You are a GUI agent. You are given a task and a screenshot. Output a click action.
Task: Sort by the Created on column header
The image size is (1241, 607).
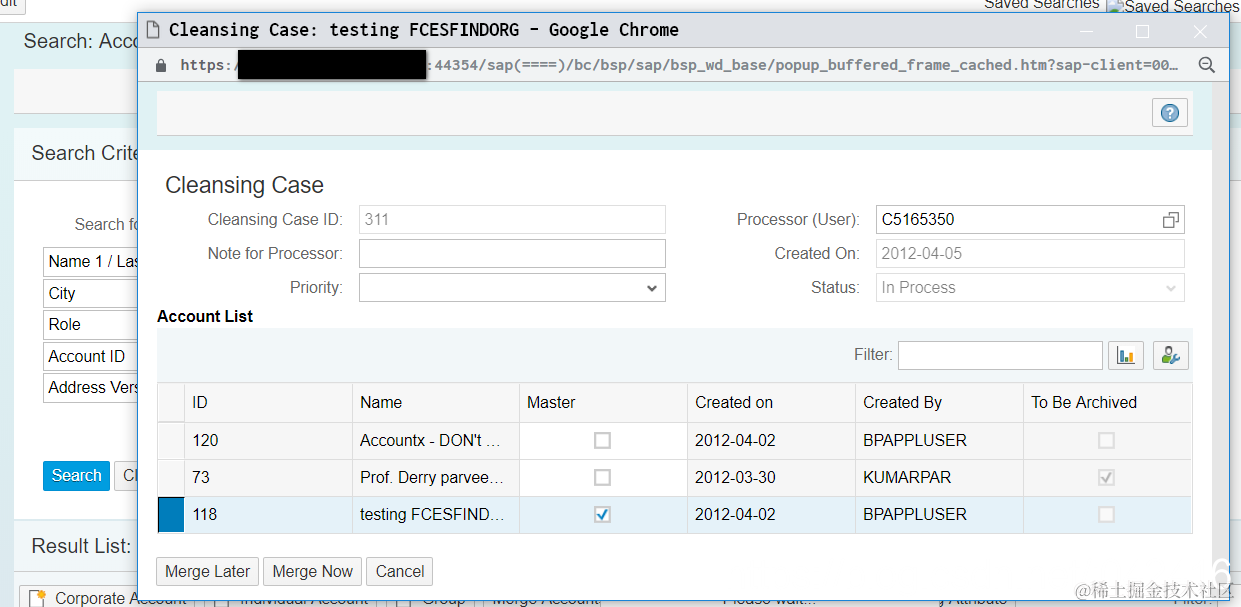(x=772, y=402)
